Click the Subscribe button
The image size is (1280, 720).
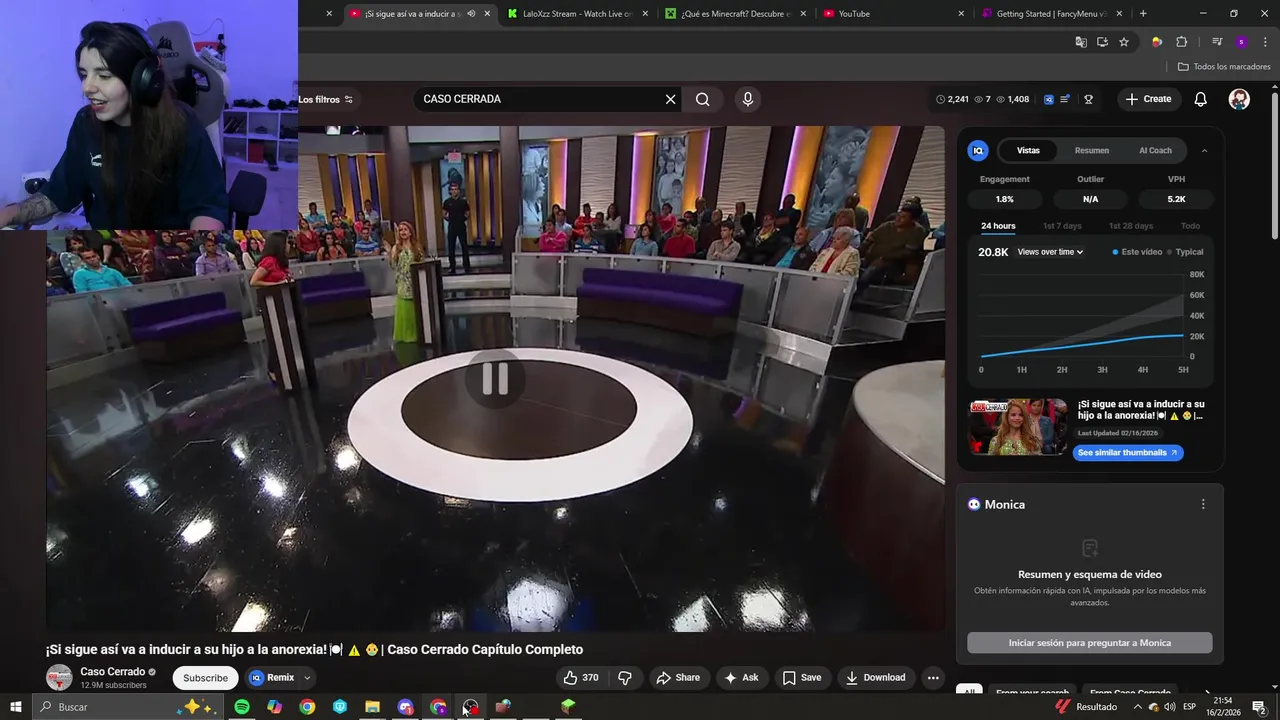205,677
